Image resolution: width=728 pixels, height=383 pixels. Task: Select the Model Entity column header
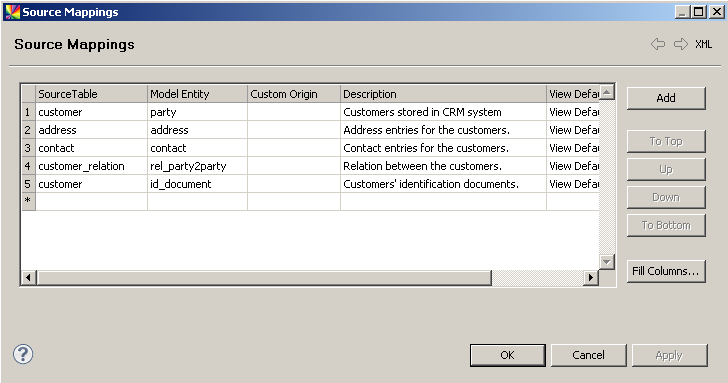197,94
